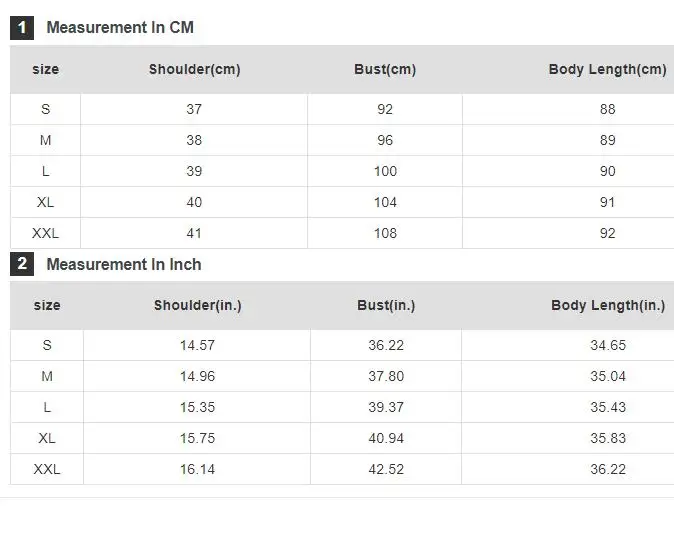The height and width of the screenshot is (537, 674).
Task: Click the bust value 100 for size L
Action: tap(385, 171)
